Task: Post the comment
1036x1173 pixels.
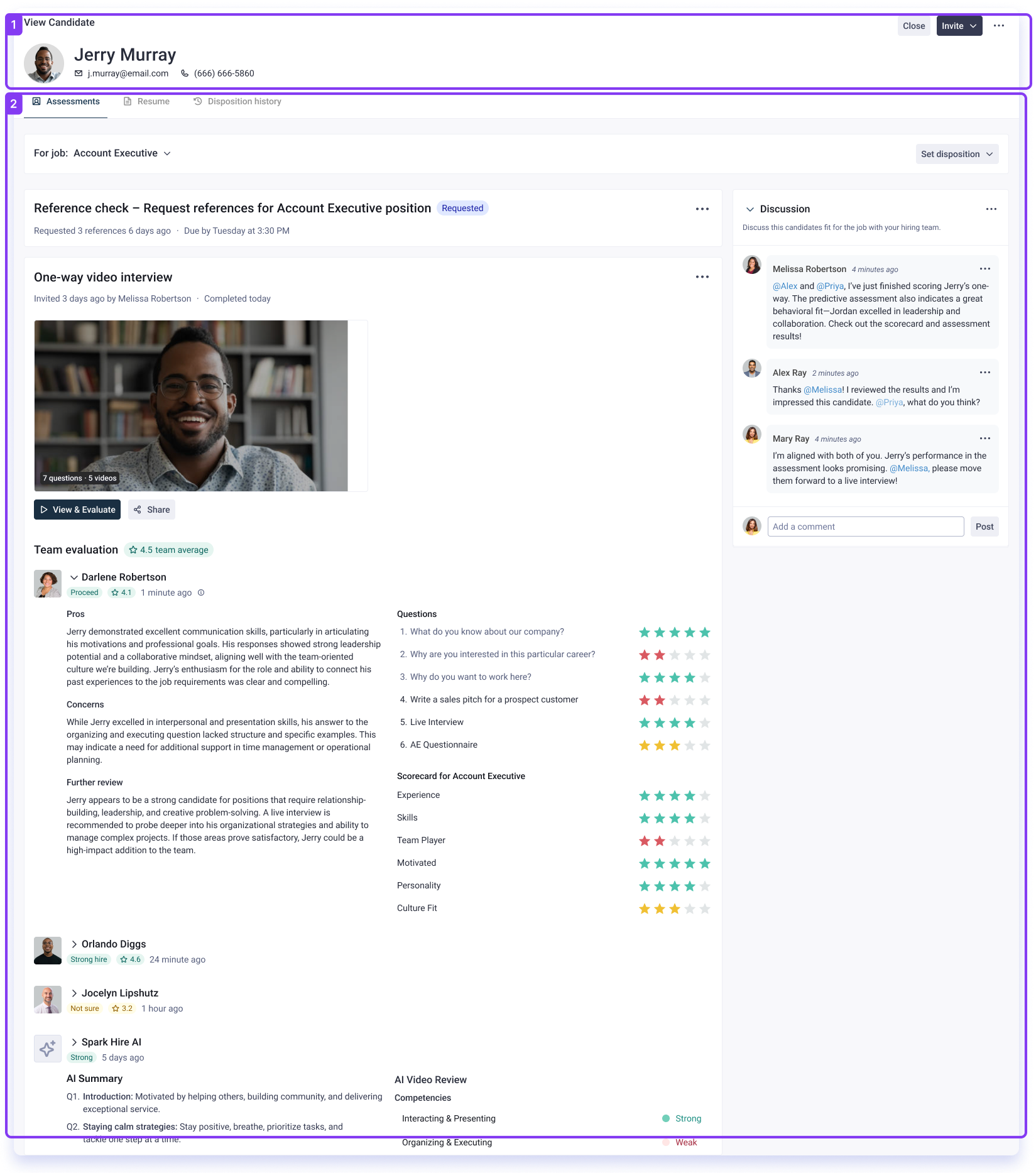Action: 984,526
